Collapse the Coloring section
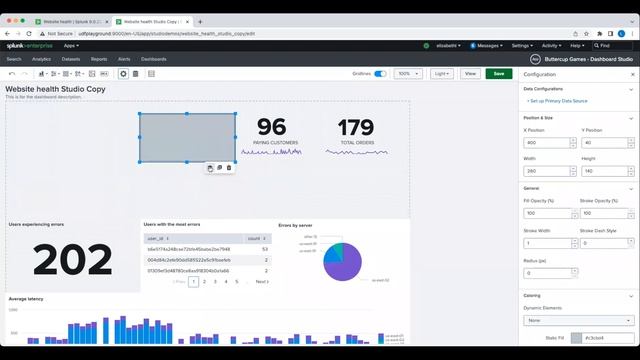The image size is (640, 360). point(631,296)
